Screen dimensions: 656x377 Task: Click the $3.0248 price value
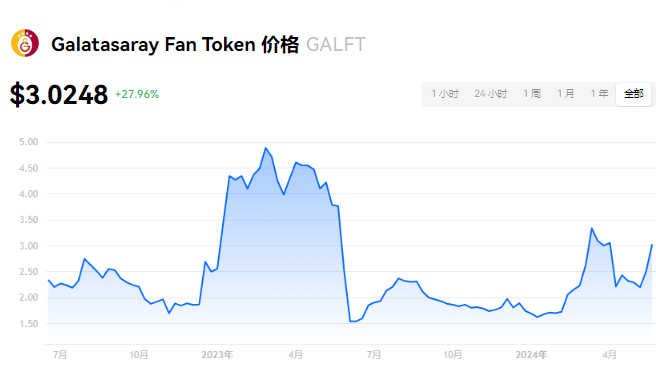pyautogui.click(x=59, y=95)
